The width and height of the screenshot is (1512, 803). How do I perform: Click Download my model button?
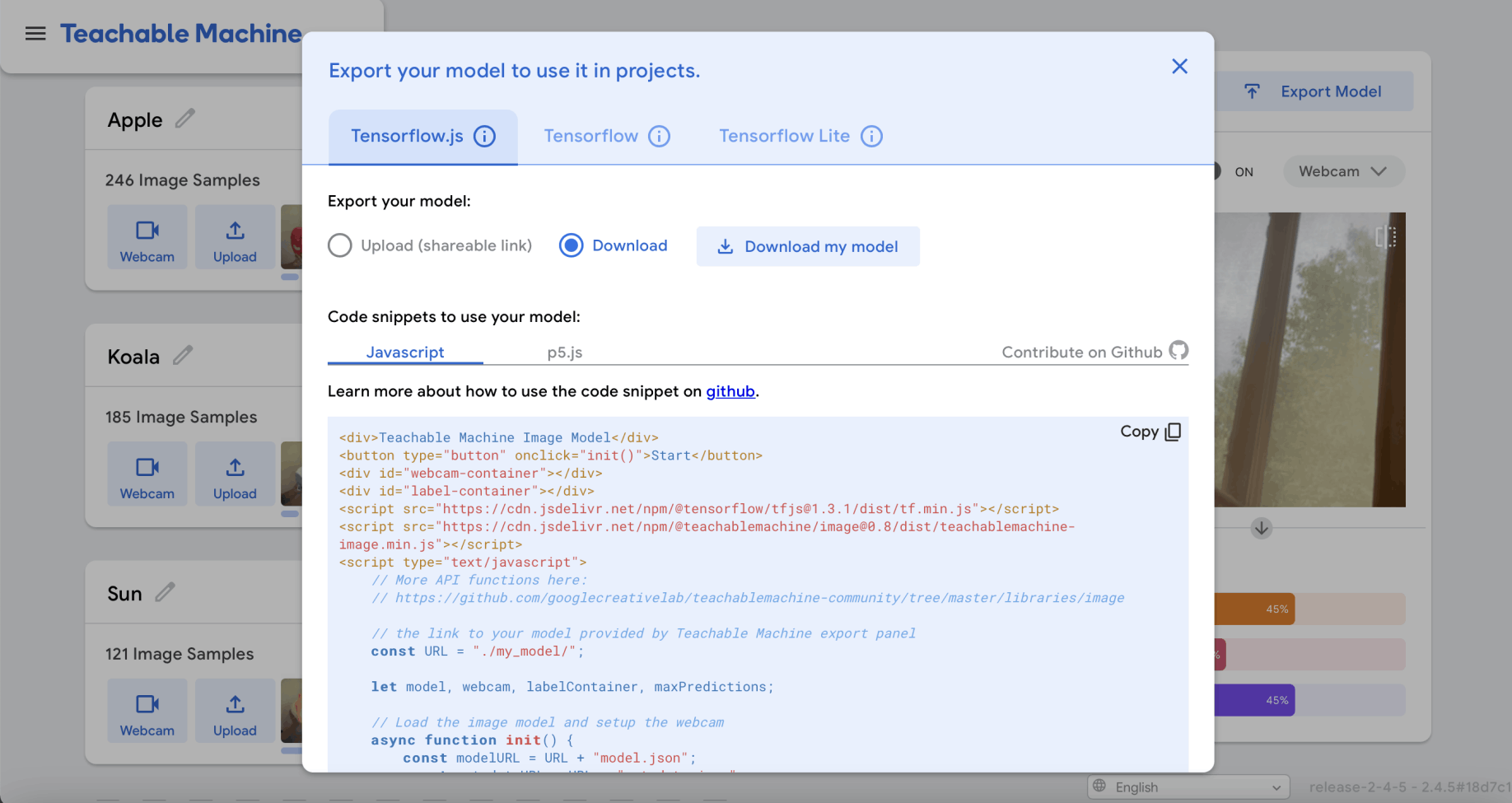pyautogui.click(x=808, y=246)
